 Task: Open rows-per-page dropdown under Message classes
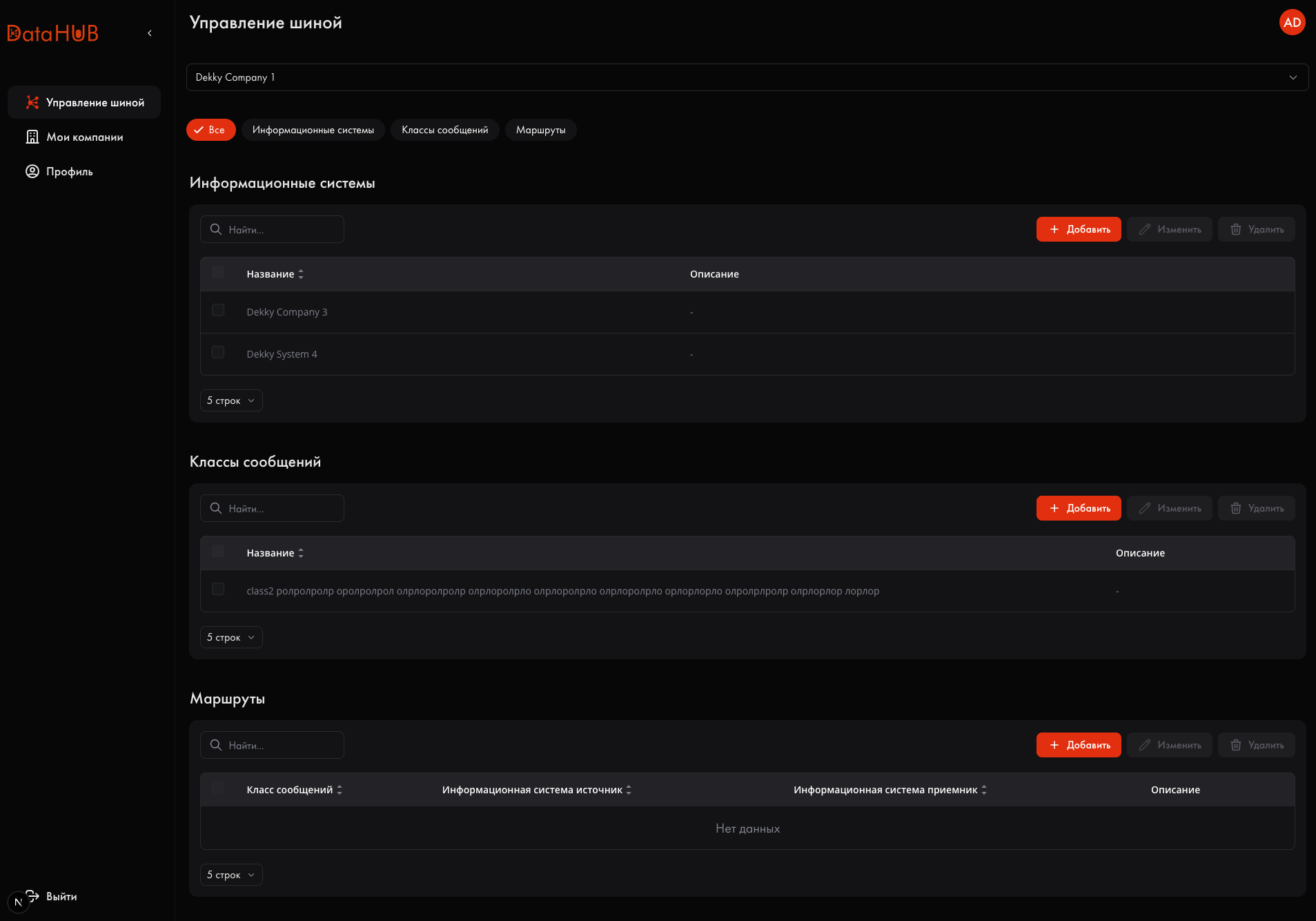tap(231, 637)
